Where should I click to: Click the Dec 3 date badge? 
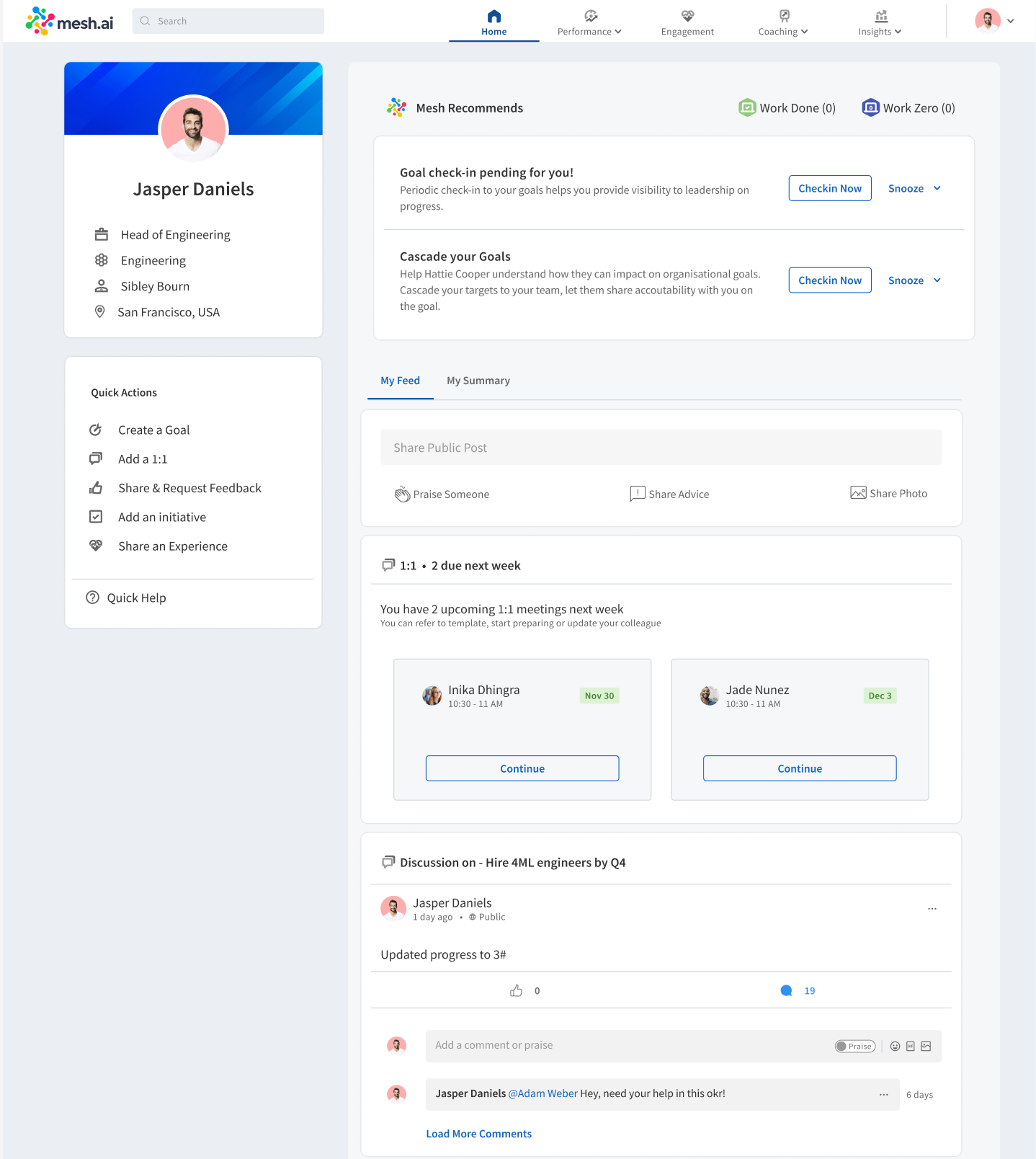880,696
